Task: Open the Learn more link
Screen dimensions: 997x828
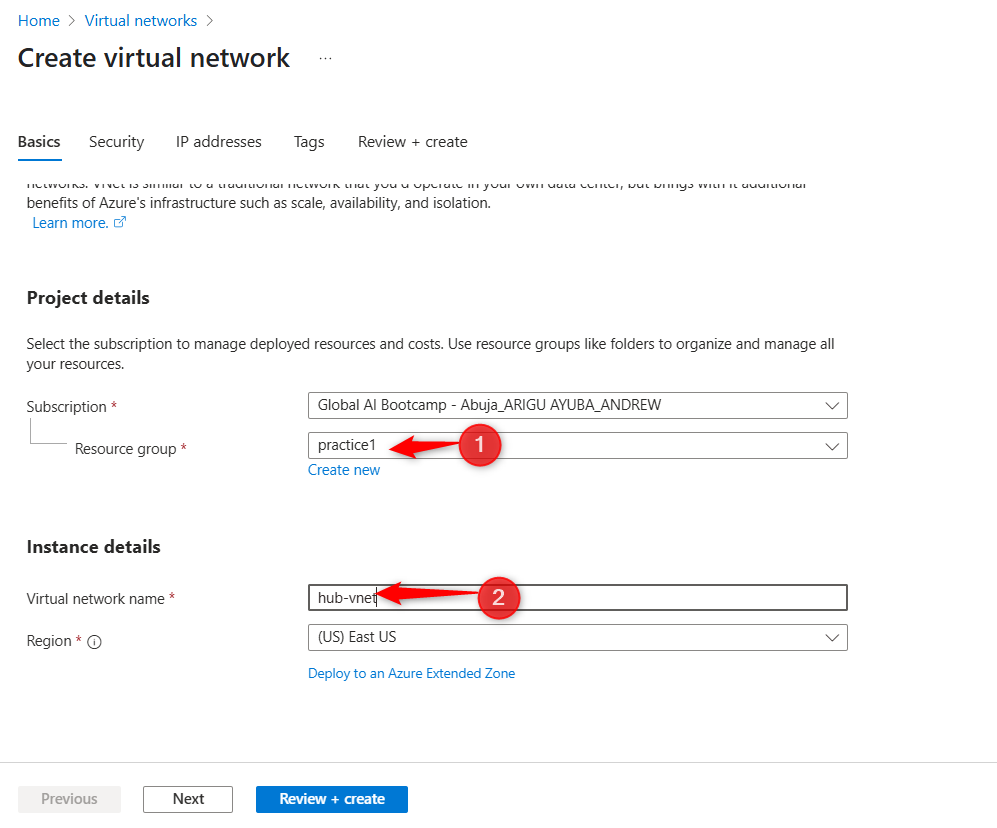Action: pyautogui.click(x=70, y=223)
